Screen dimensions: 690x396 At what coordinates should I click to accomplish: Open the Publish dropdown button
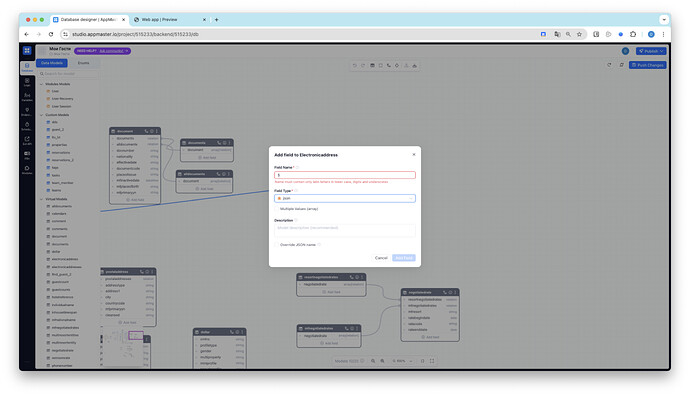(651, 51)
